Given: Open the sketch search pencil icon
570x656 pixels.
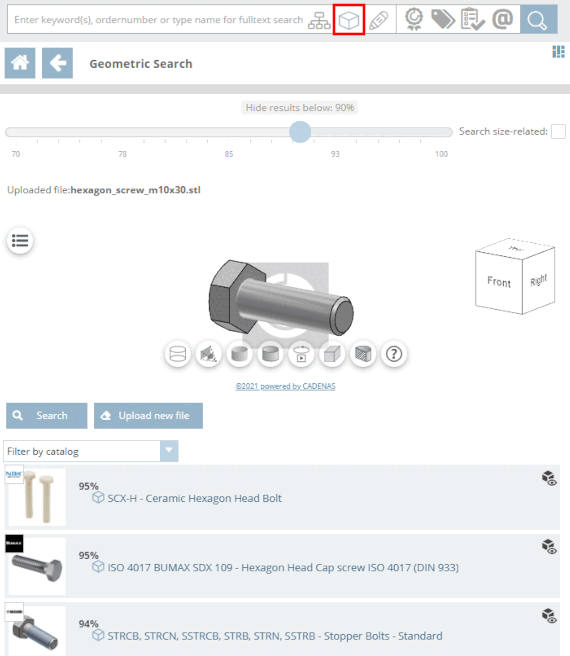Looking at the screenshot, I should 379,20.
